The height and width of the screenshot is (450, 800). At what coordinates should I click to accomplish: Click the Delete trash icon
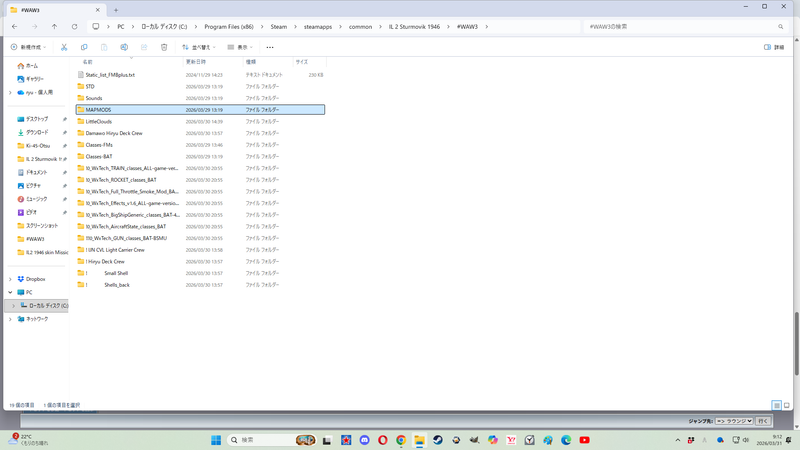tap(164, 47)
